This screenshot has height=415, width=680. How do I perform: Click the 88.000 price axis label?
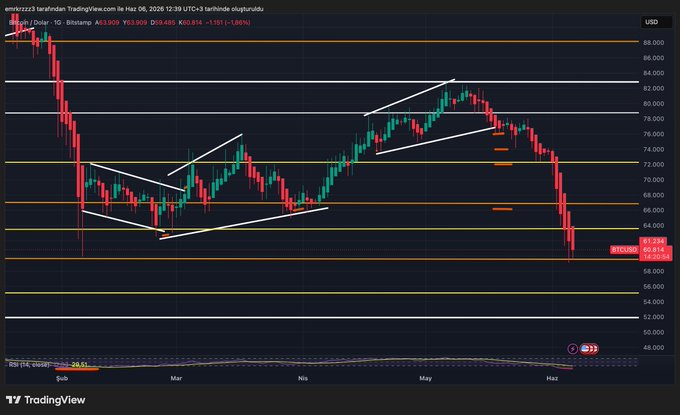click(x=654, y=42)
